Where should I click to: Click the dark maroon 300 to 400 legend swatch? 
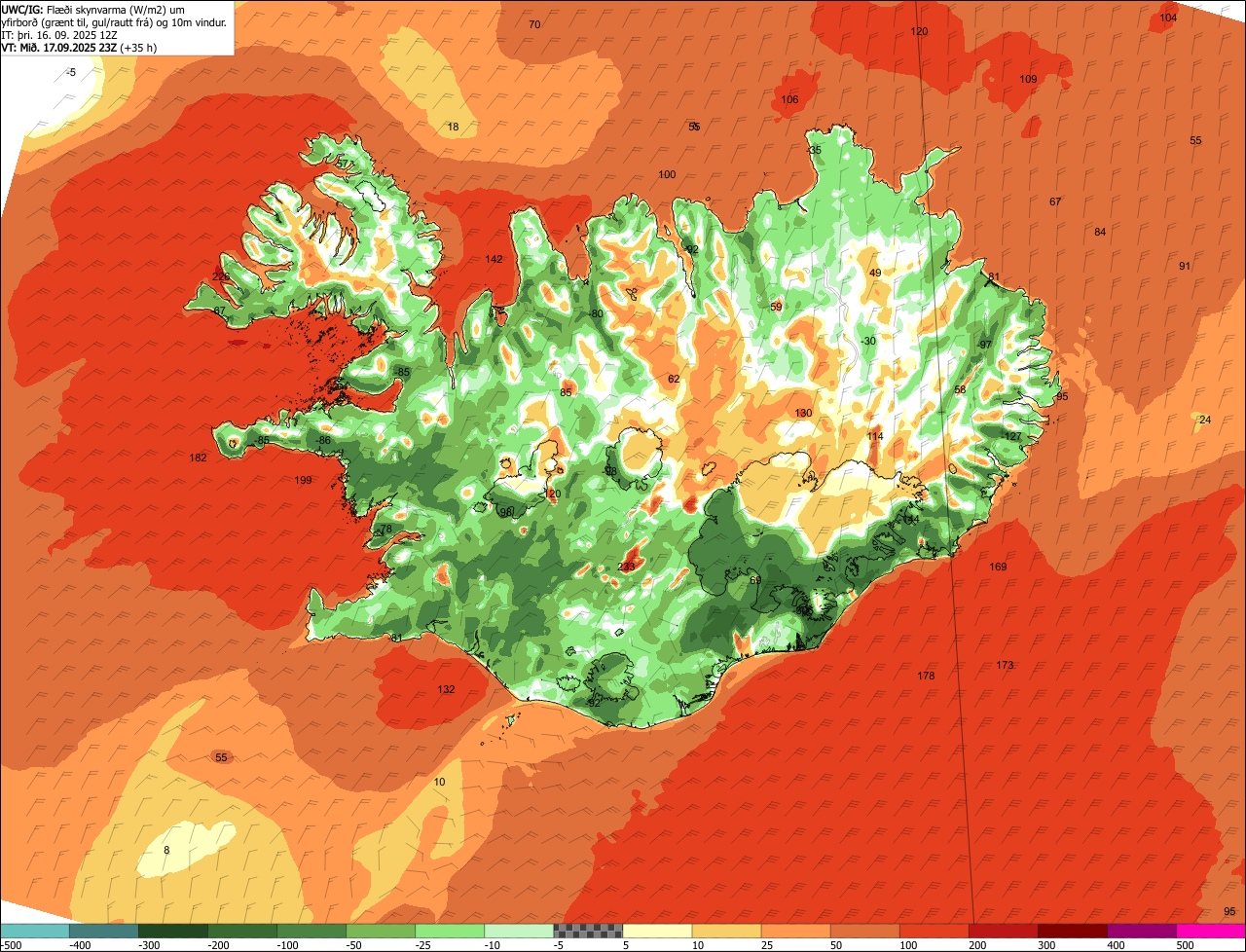[1073, 931]
